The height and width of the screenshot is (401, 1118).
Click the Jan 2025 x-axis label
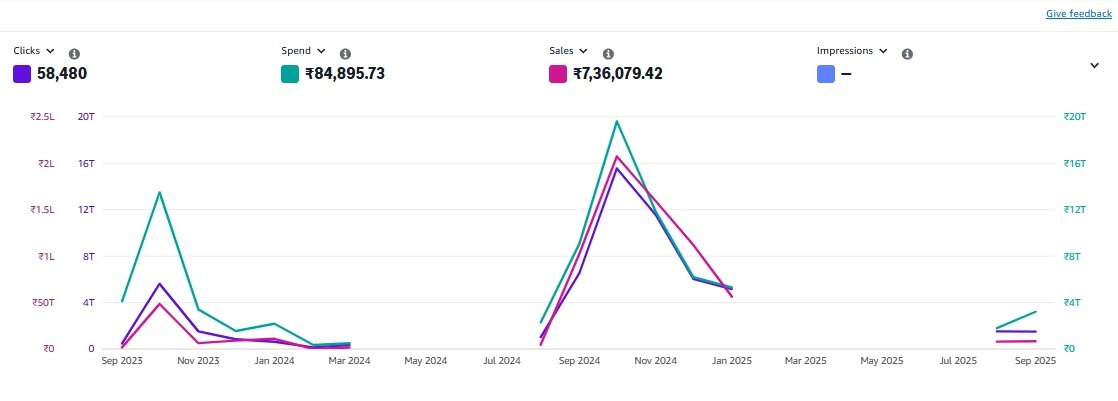tap(731, 360)
